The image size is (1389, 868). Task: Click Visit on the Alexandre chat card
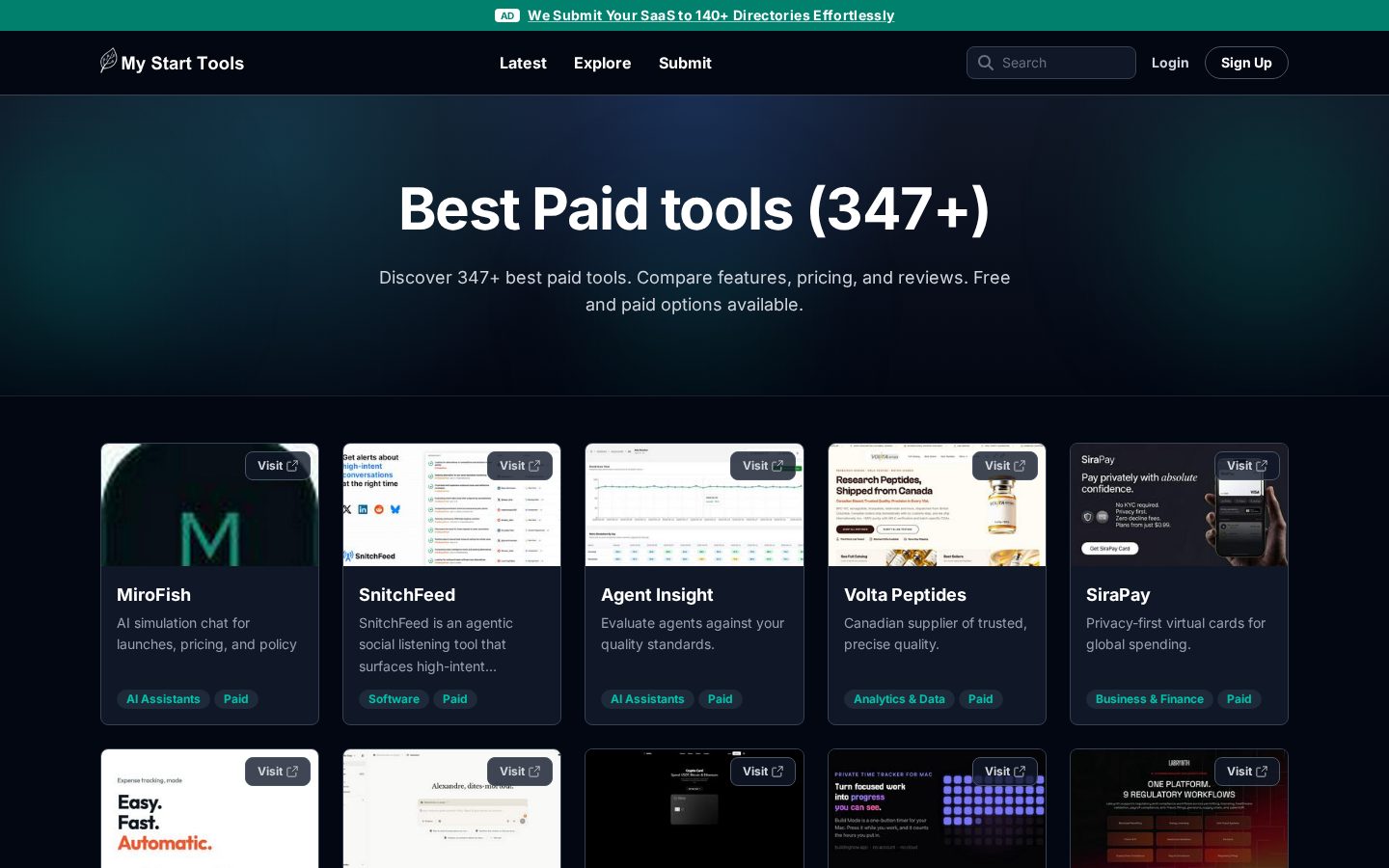tap(520, 772)
